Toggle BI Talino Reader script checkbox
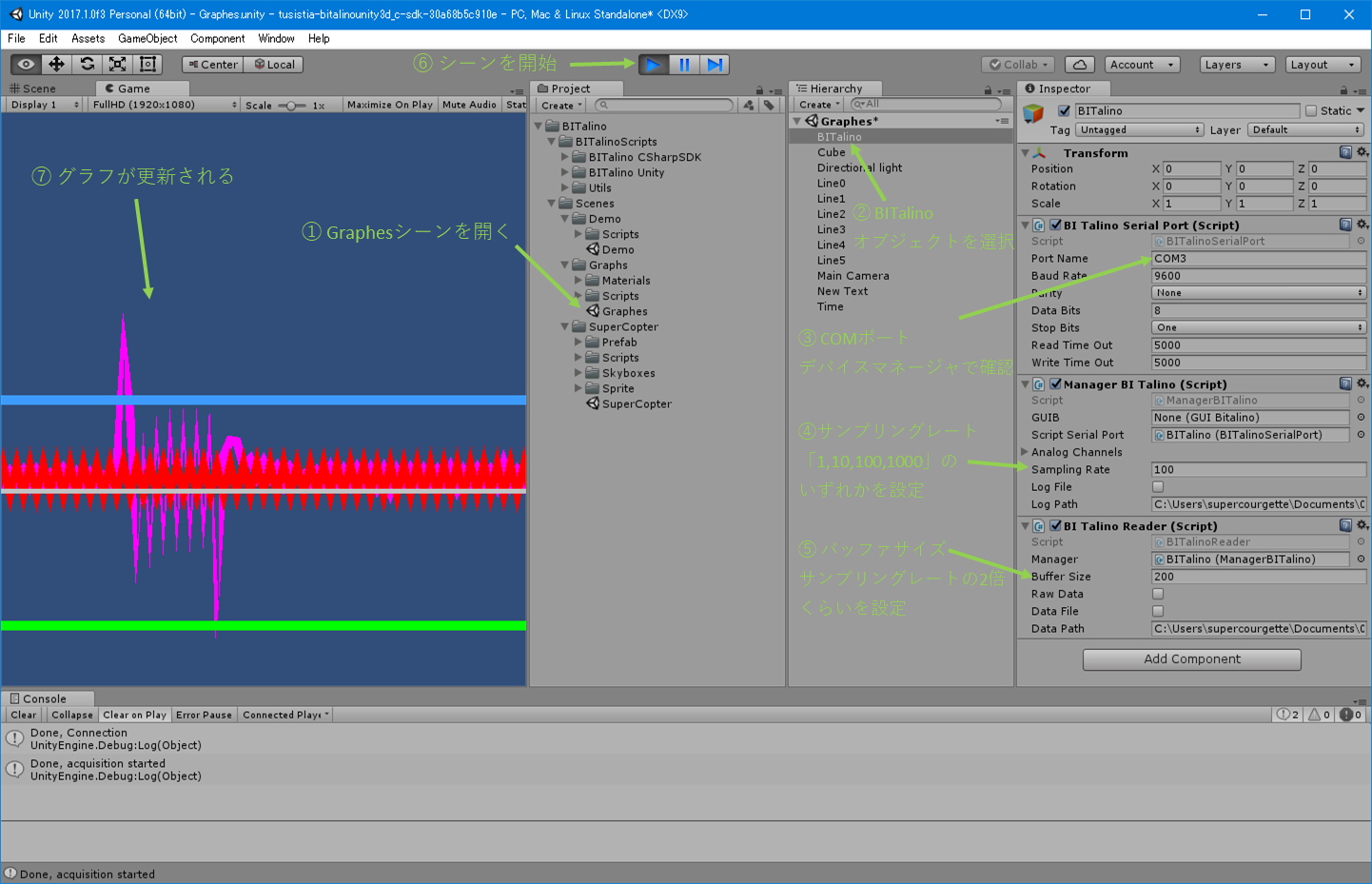 coord(1055,526)
